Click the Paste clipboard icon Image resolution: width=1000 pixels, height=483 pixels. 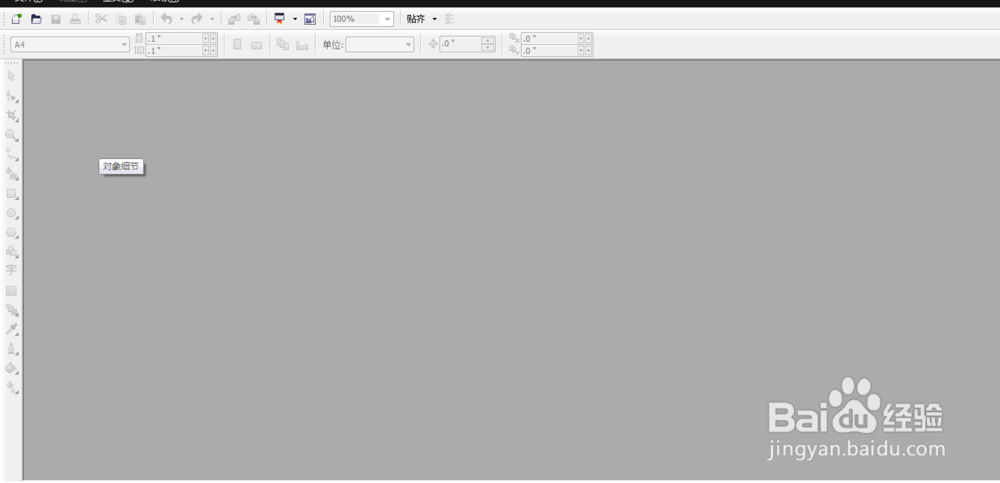pos(140,19)
